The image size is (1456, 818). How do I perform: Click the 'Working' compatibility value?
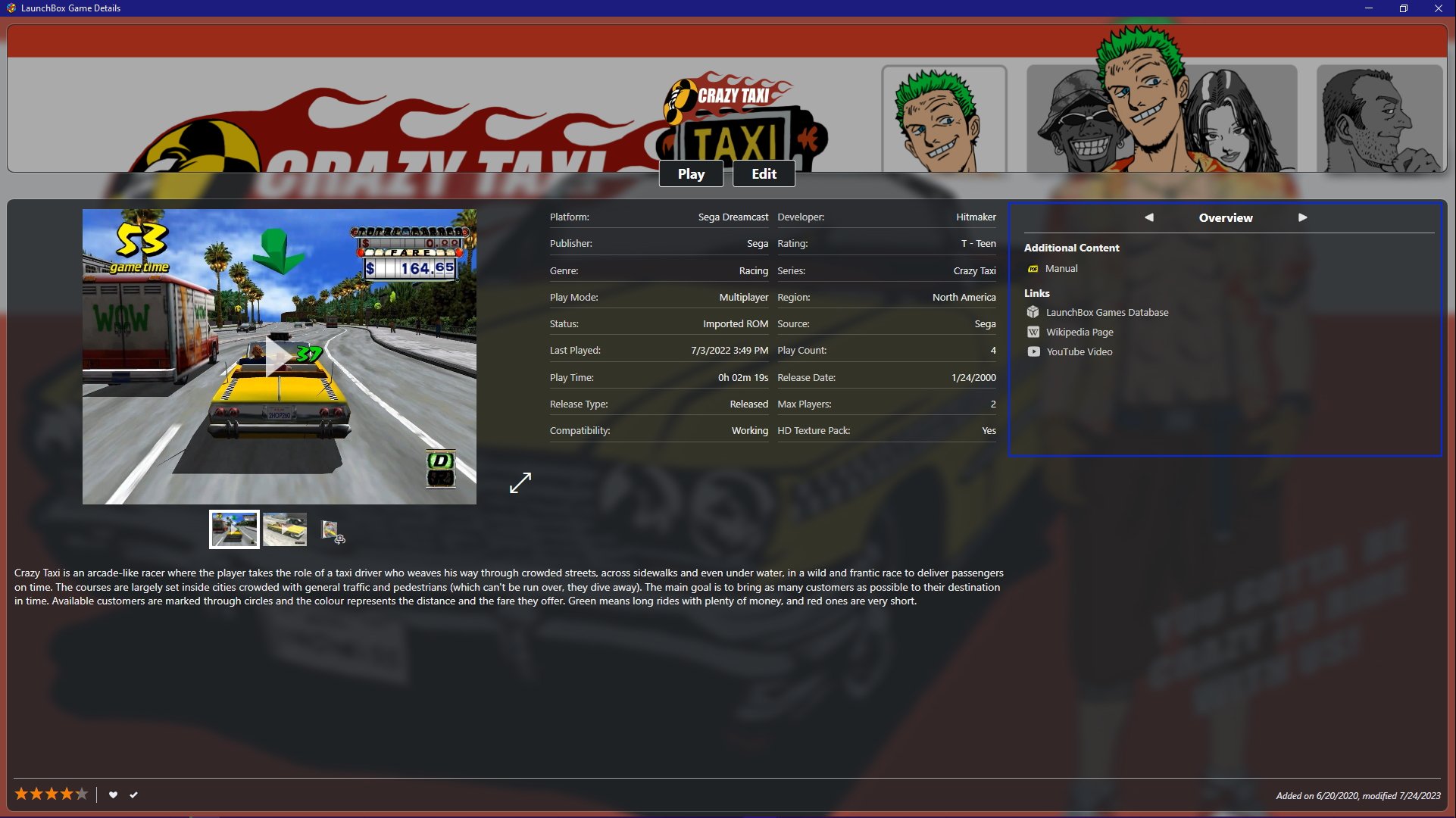pos(749,430)
